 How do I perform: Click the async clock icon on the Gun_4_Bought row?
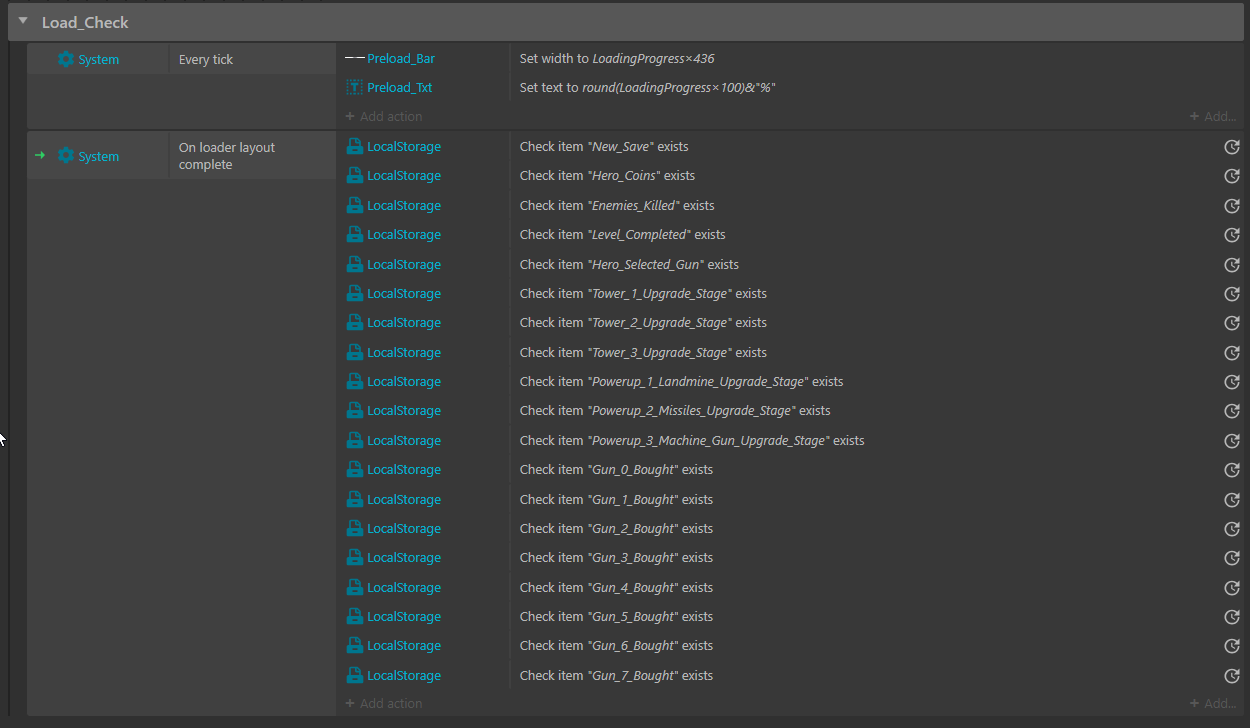coord(1232,588)
